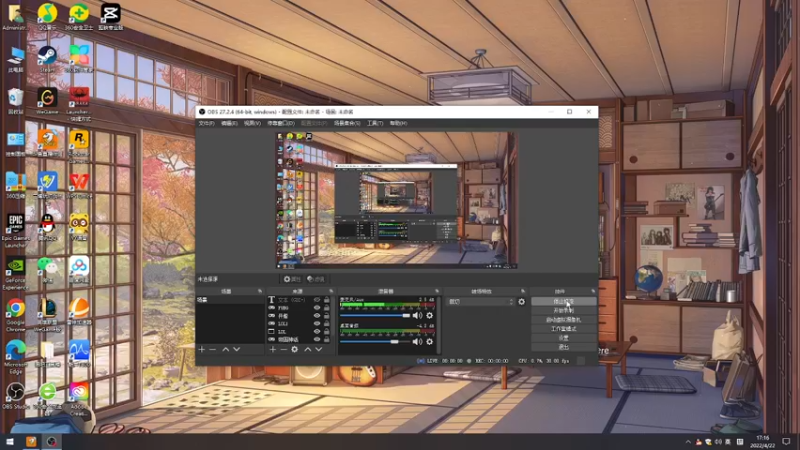The height and width of the screenshot is (450, 800).
Task: Open the Windows Start menu
Action: point(10,442)
